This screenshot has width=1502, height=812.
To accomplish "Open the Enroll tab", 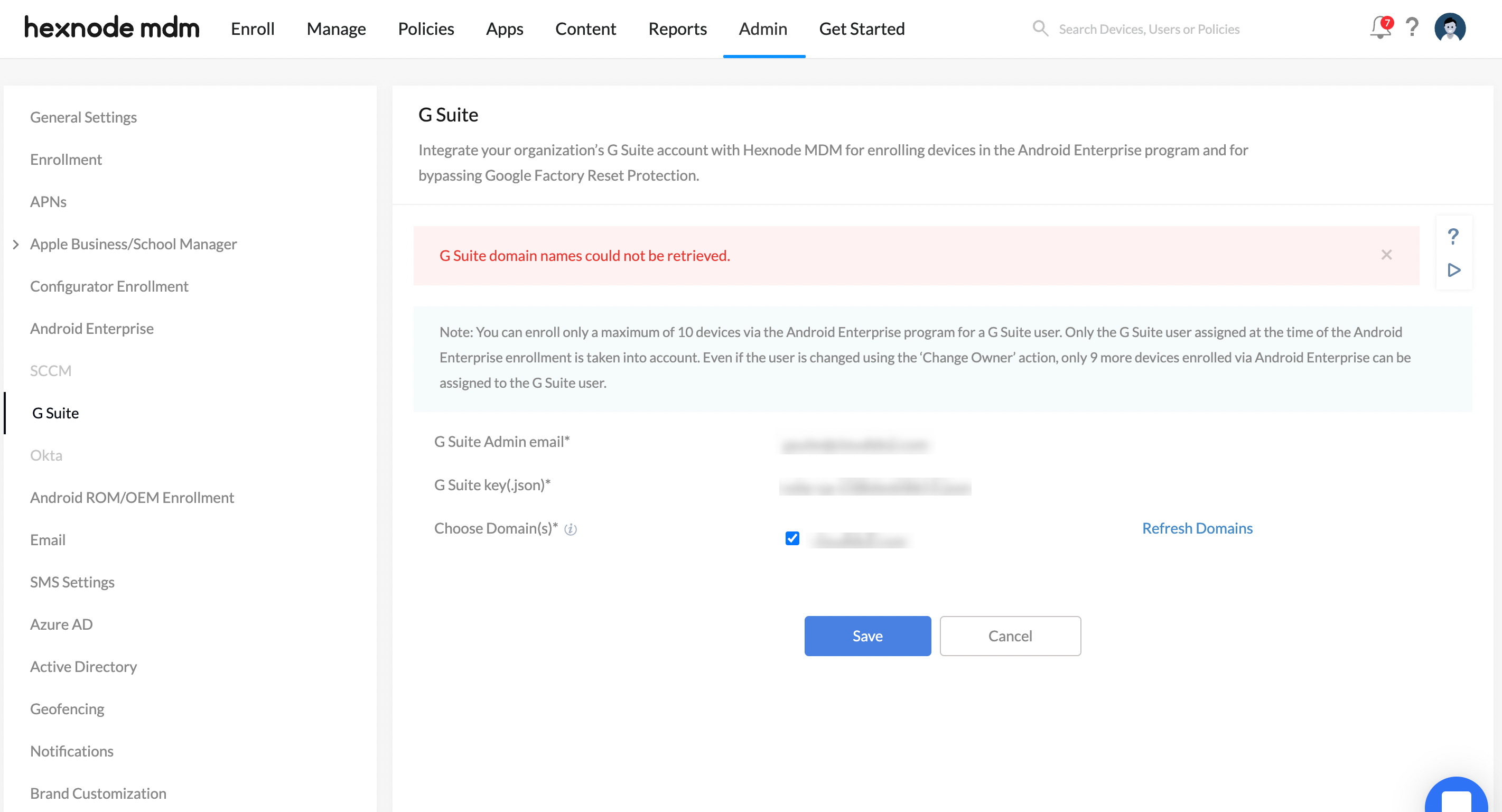I will pyautogui.click(x=253, y=29).
